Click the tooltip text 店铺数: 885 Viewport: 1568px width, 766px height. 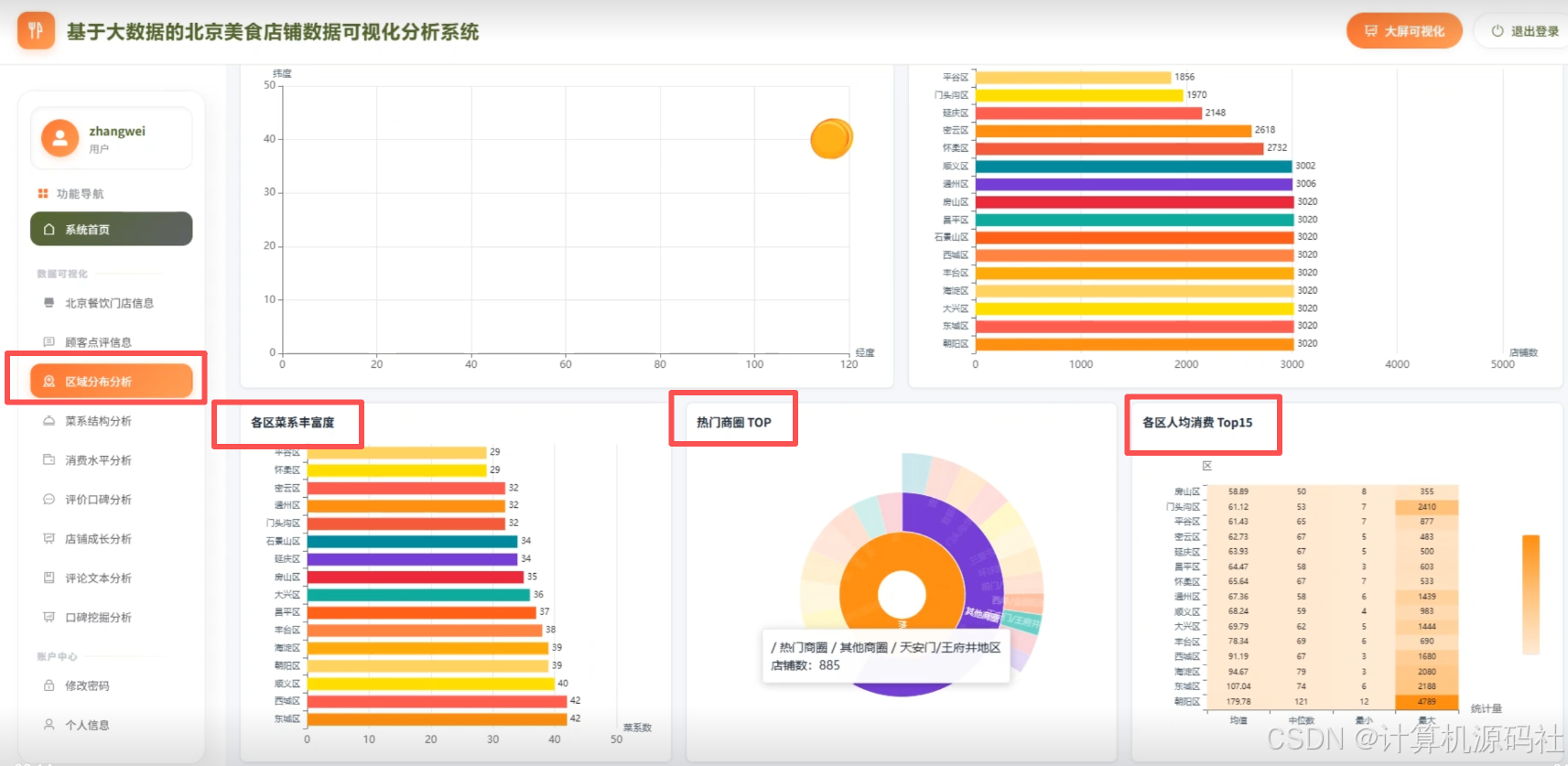(806, 665)
